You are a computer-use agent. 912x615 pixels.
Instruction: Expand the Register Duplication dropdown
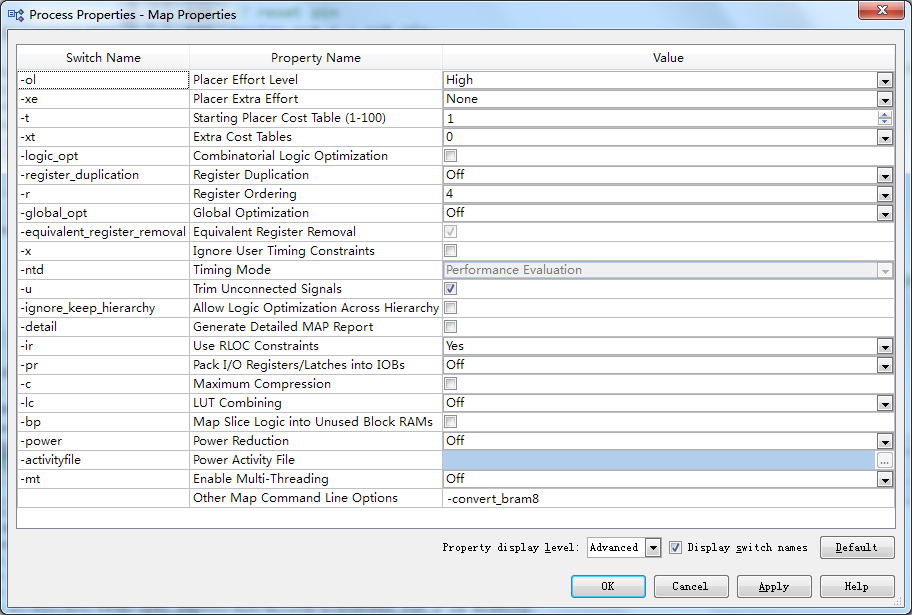885,175
